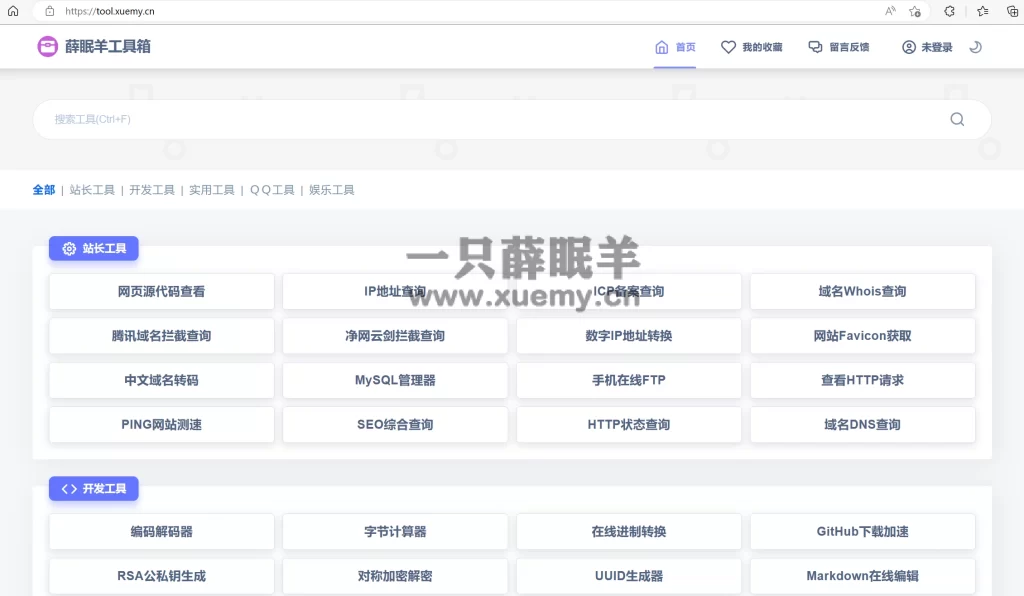Viewport: 1024px width, 596px height.
Task: Open PING网站测速 tool
Action: [x=161, y=424]
